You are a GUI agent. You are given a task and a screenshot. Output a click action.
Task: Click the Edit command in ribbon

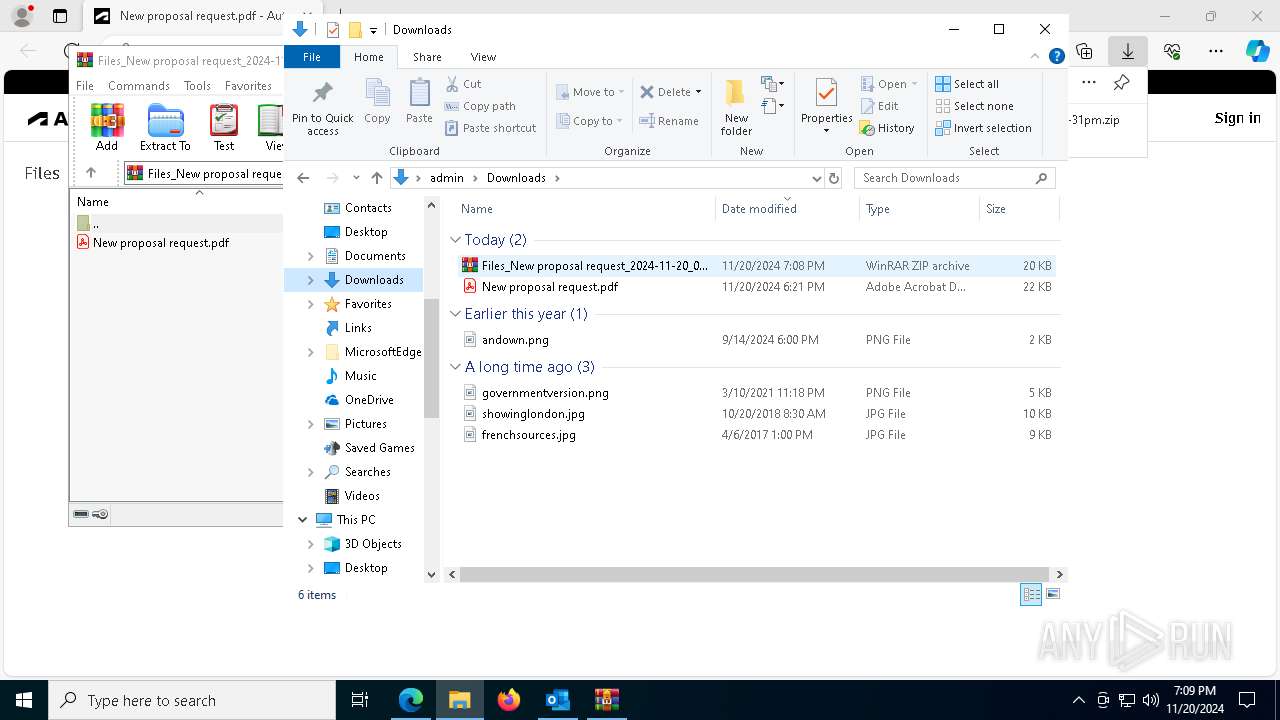(x=880, y=106)
